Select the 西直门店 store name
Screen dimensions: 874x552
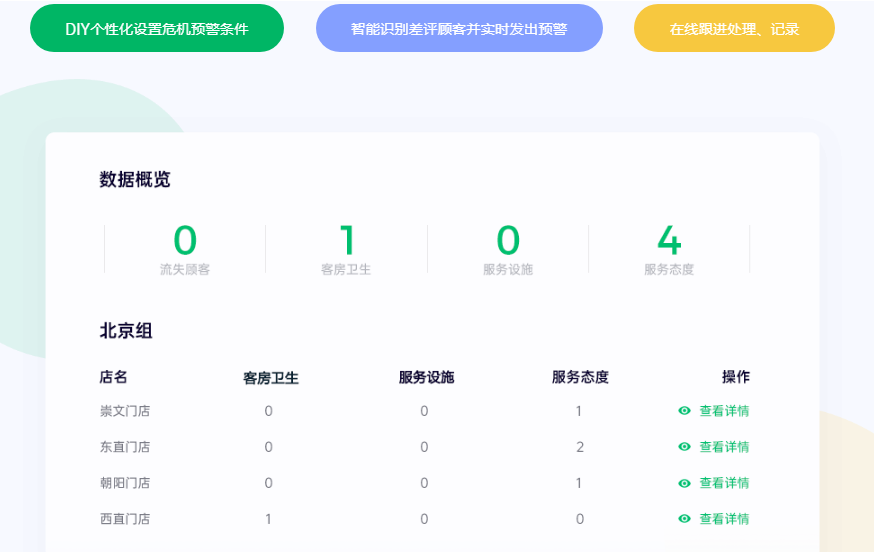point(125,519)
